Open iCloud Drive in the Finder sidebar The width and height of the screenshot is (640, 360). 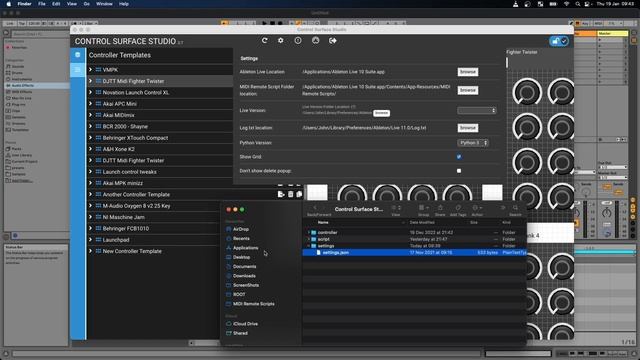point(245,324)
